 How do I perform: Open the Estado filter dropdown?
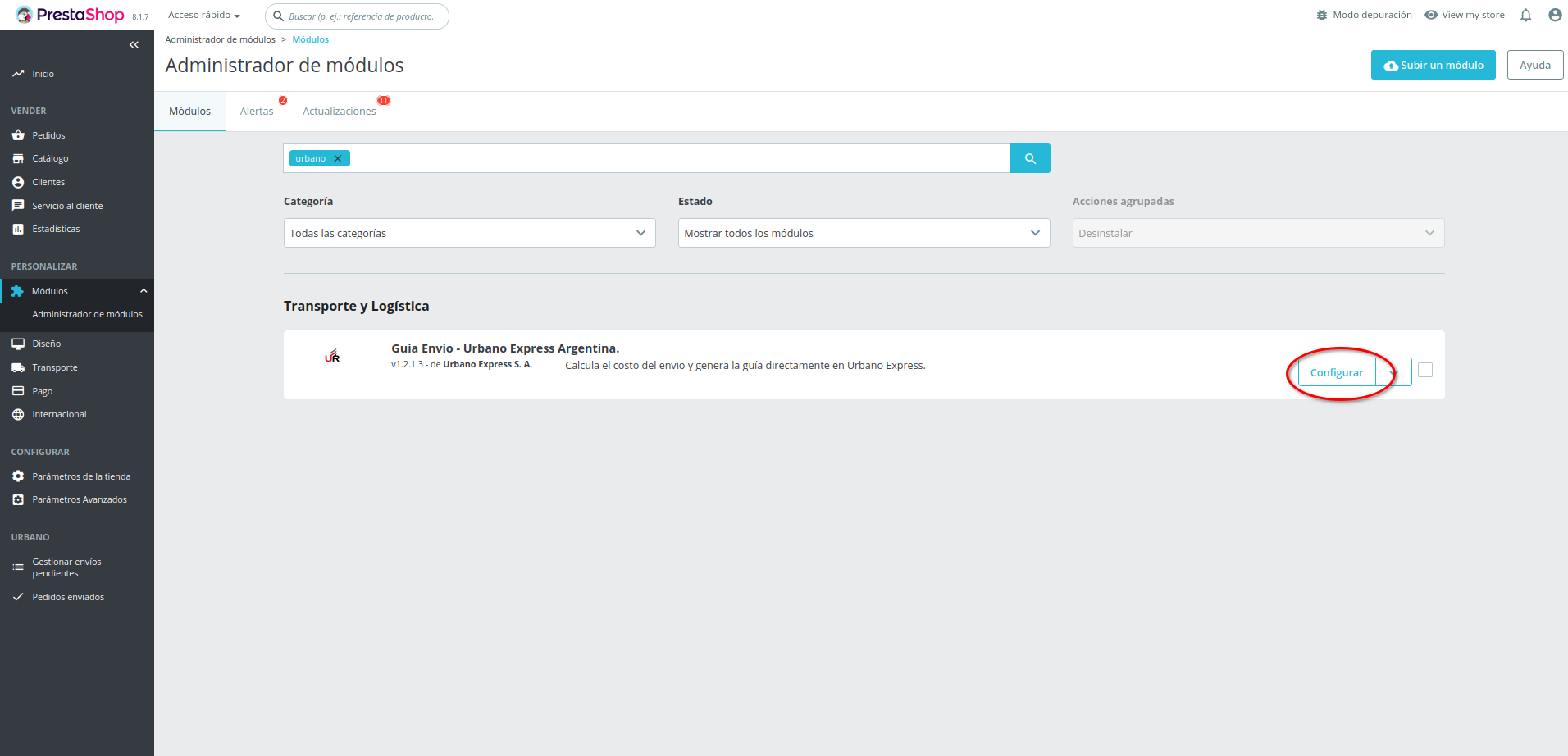[864, 233]
